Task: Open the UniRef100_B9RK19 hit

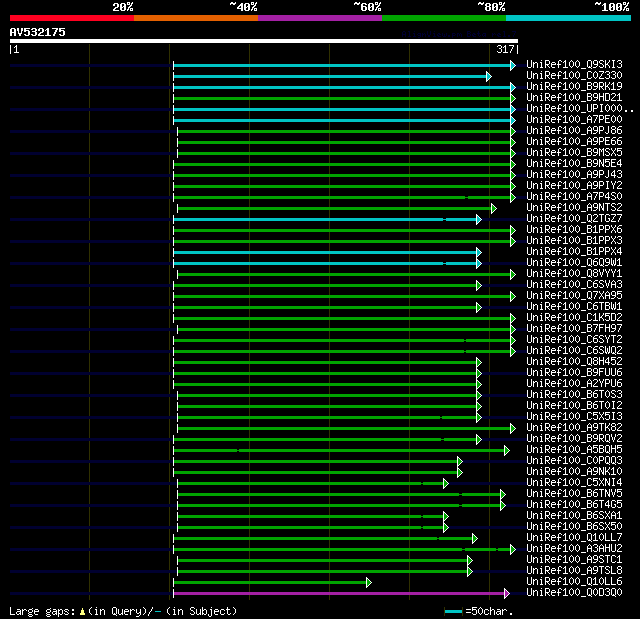Action: pyautogui.click(x=574, y=87)
